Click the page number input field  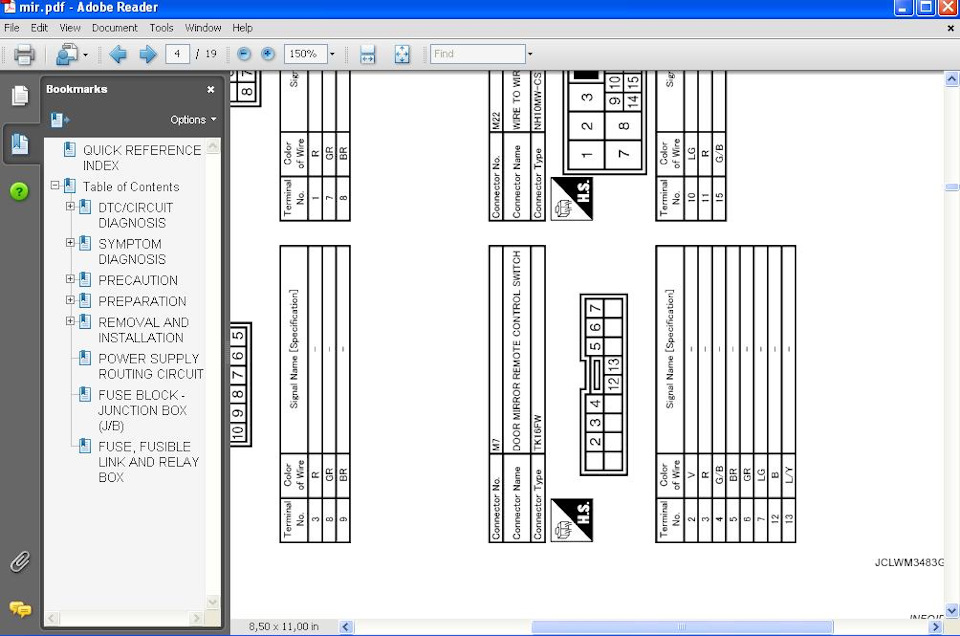click(177, 54)
